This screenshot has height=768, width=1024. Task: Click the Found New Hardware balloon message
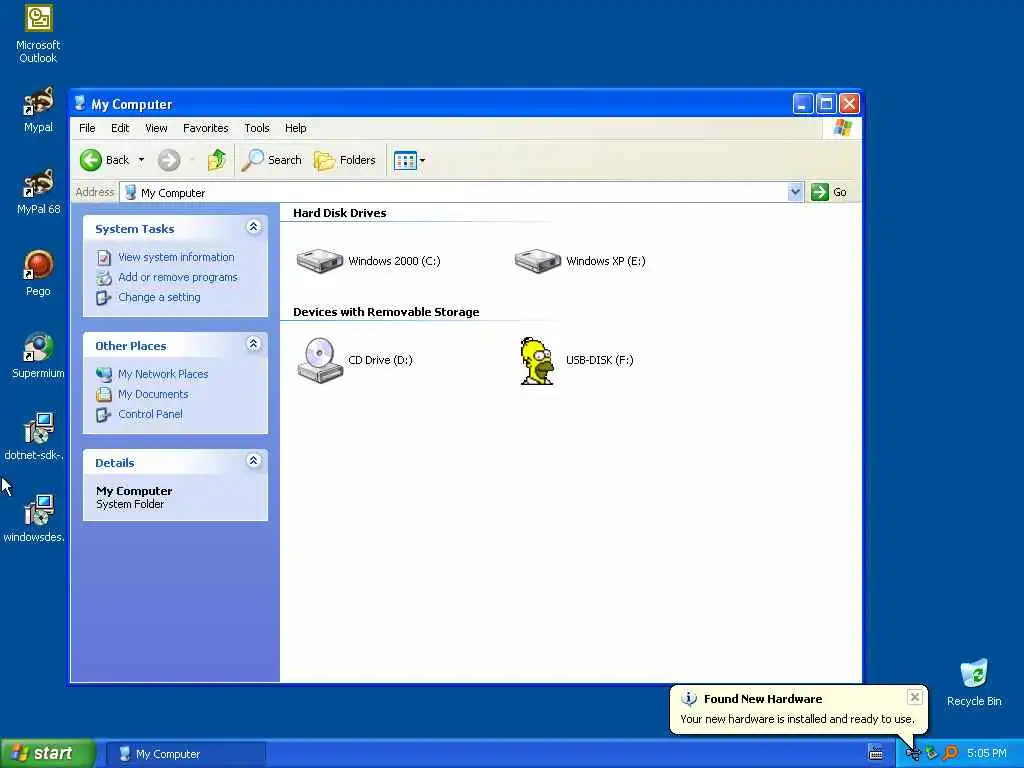click(x=797, y=719)
